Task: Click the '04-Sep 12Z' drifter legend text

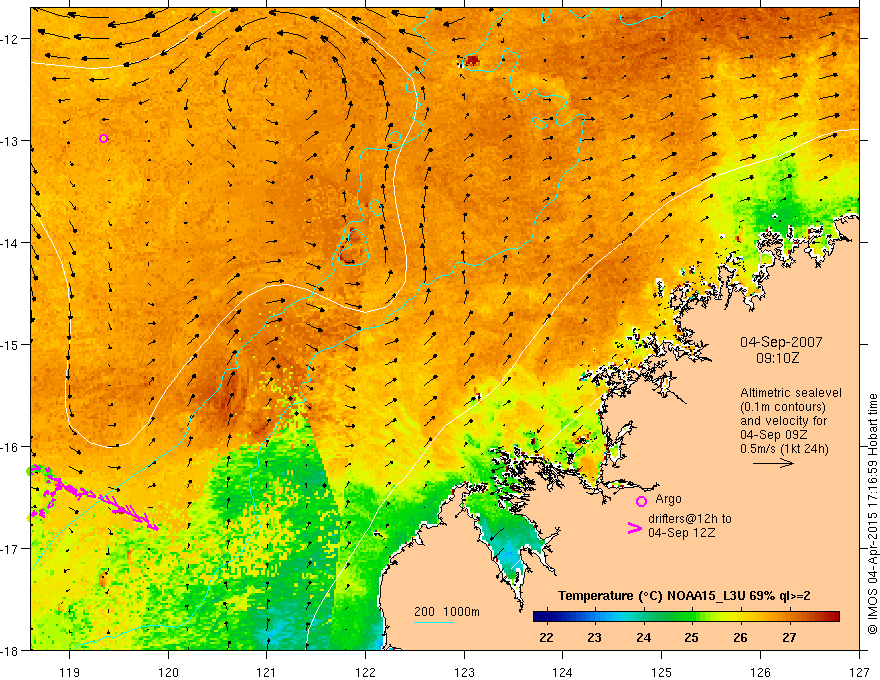Action: [x=681, y=533]
